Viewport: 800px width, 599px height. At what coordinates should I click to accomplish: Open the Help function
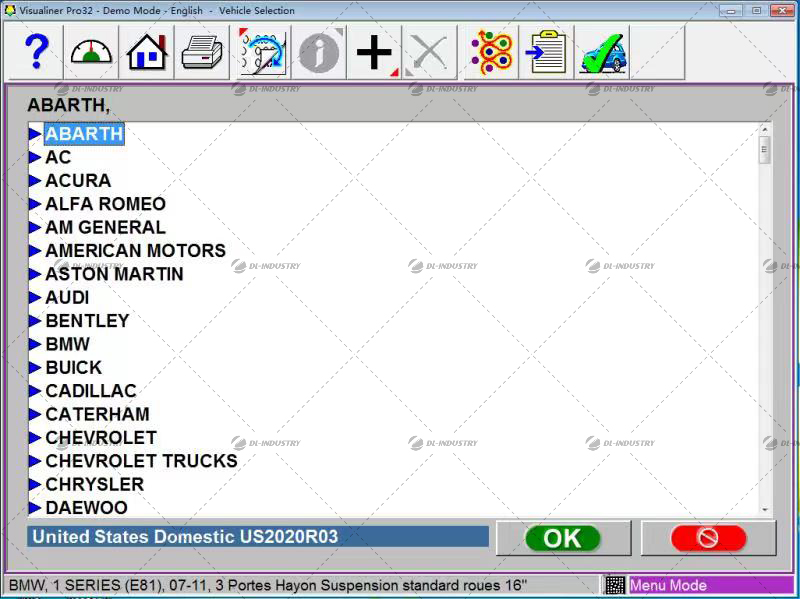point(36,52)
